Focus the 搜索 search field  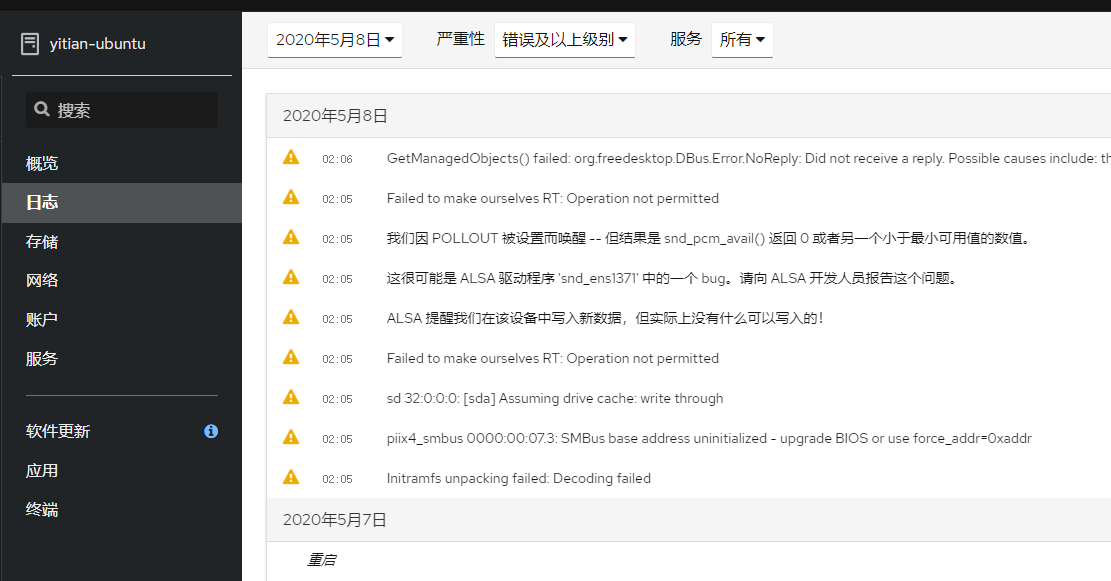click(x=122, y=110)
